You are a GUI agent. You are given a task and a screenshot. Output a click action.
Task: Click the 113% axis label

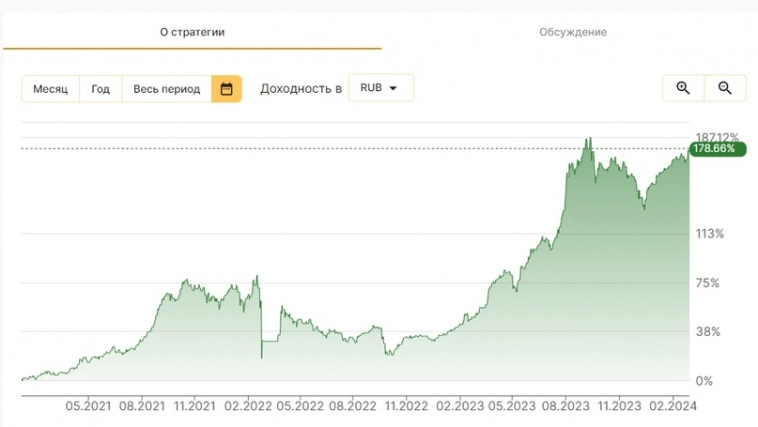click(710, 234)
